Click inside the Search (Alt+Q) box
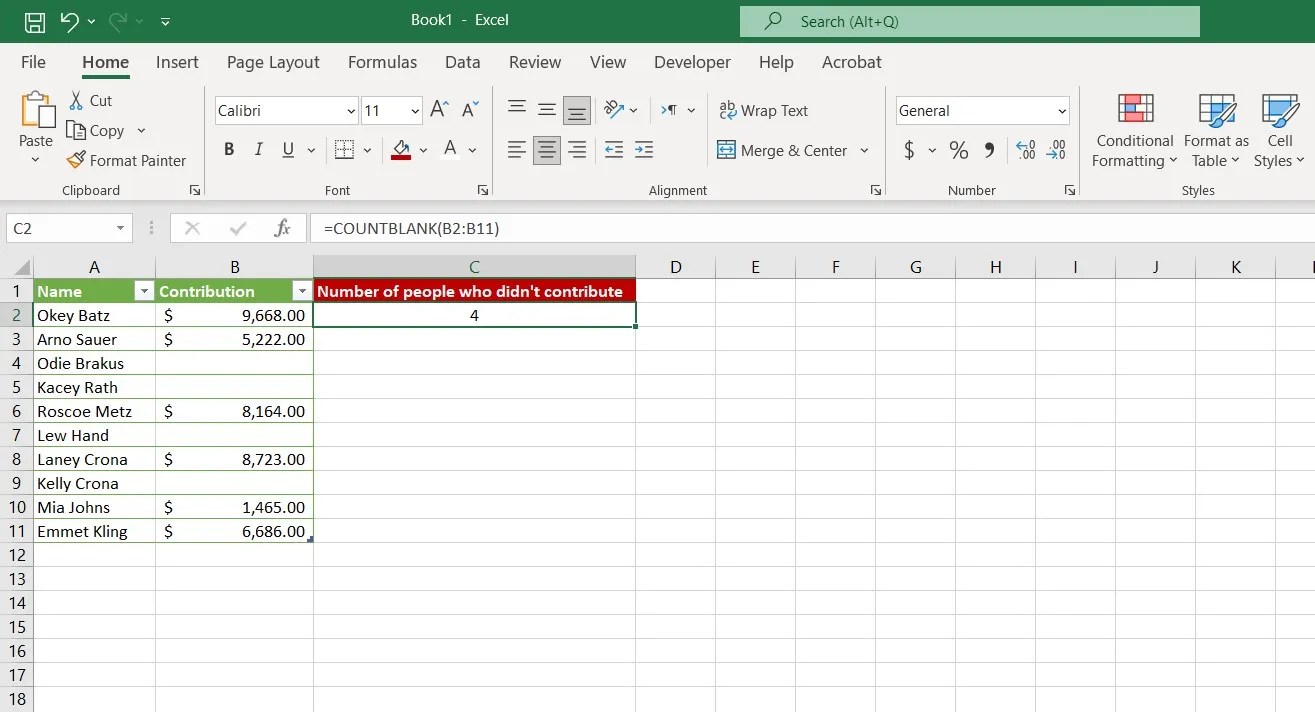 (970, 20)
